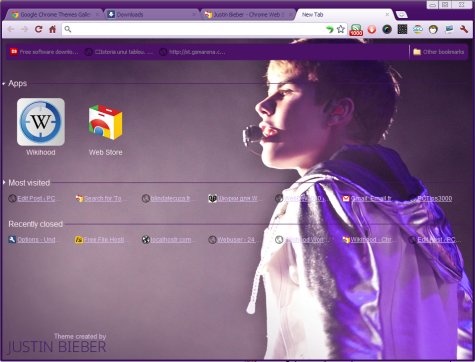Image resolution: width=475 pixels, height=362 pixels.
Task: Collapse the Apps section
Action: [4, 84]
